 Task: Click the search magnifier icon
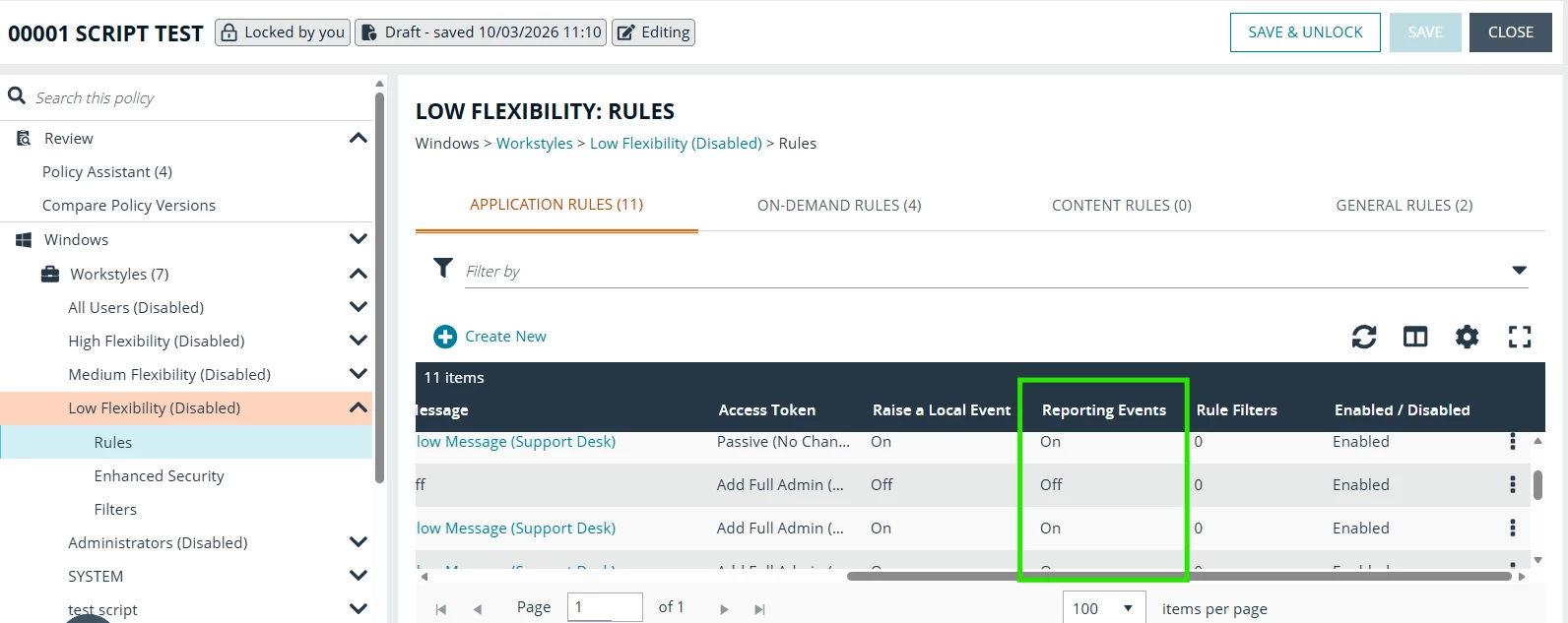[17, 95]
